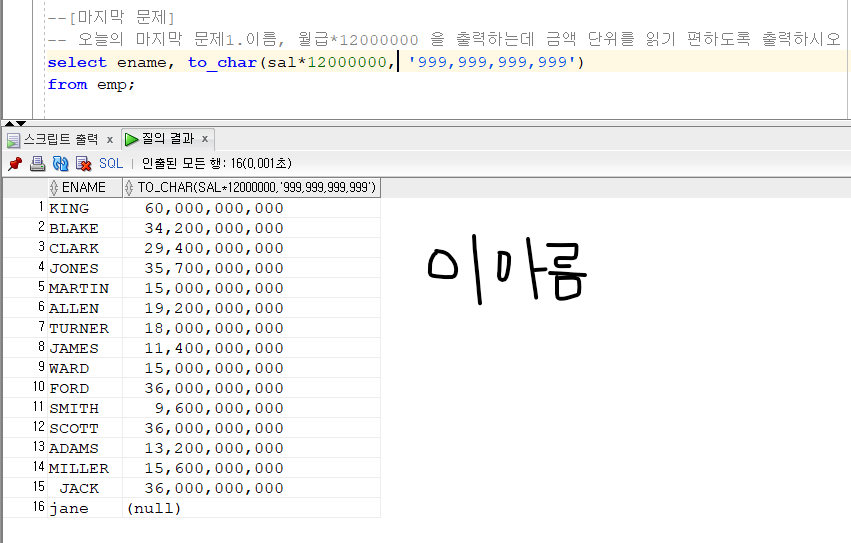Select the TURNER name cell
Viewport: 851px width, 543px height.
coord(85,329)
